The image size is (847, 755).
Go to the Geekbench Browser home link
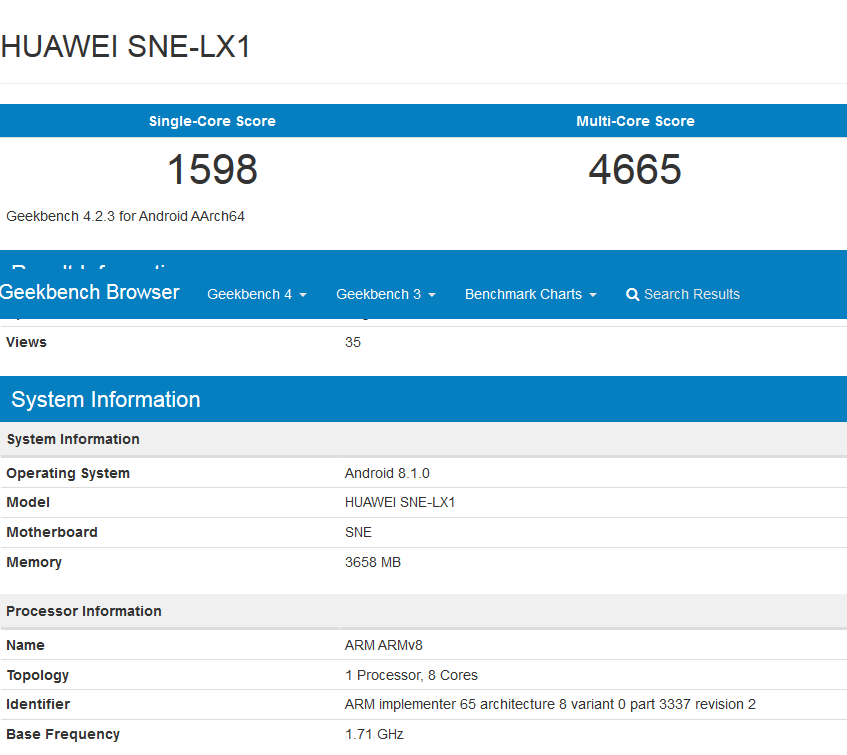point(90,292)
